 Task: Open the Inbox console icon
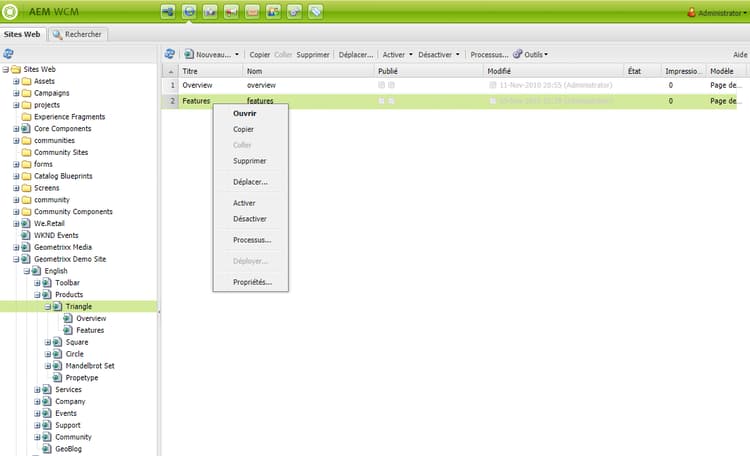(252, 11)
